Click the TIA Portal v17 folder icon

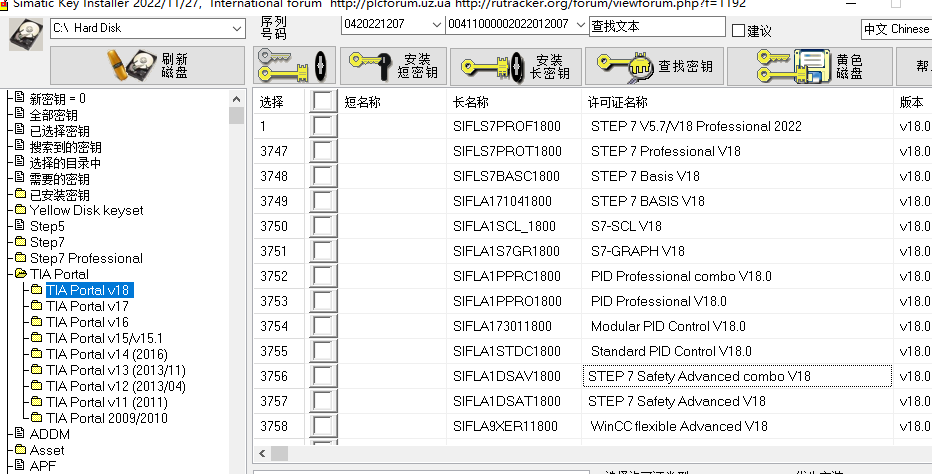[37, 306]
